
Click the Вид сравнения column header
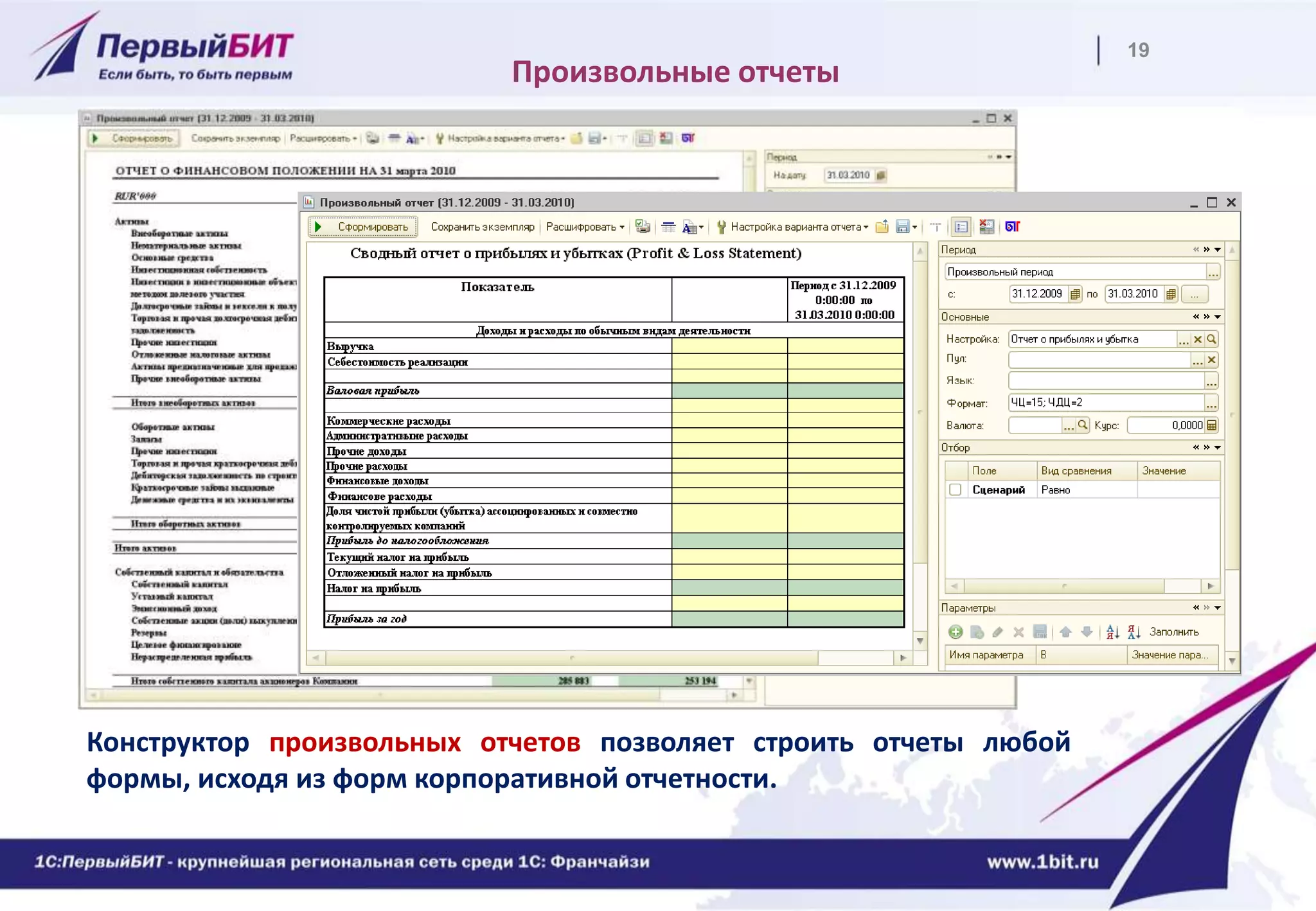coord(1087,471)
